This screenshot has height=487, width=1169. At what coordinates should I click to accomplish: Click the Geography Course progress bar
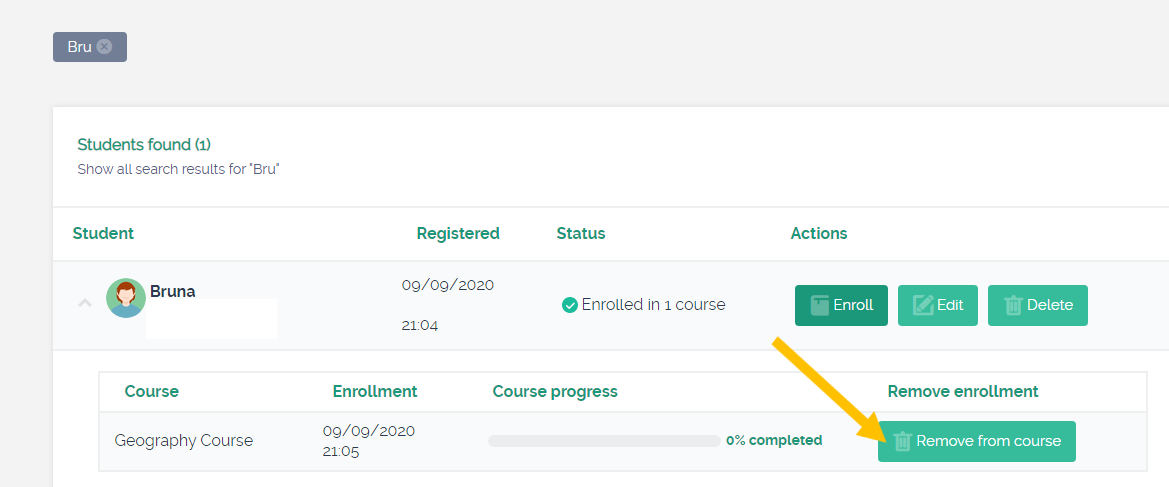tap(604, 441)
